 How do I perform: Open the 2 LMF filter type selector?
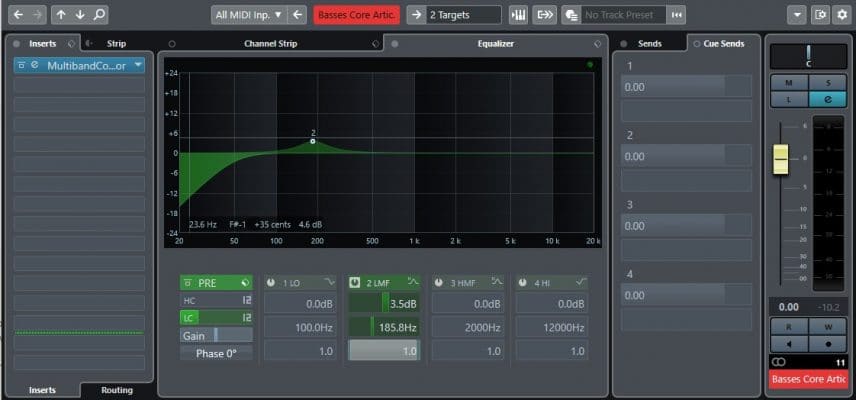[413, 282]
